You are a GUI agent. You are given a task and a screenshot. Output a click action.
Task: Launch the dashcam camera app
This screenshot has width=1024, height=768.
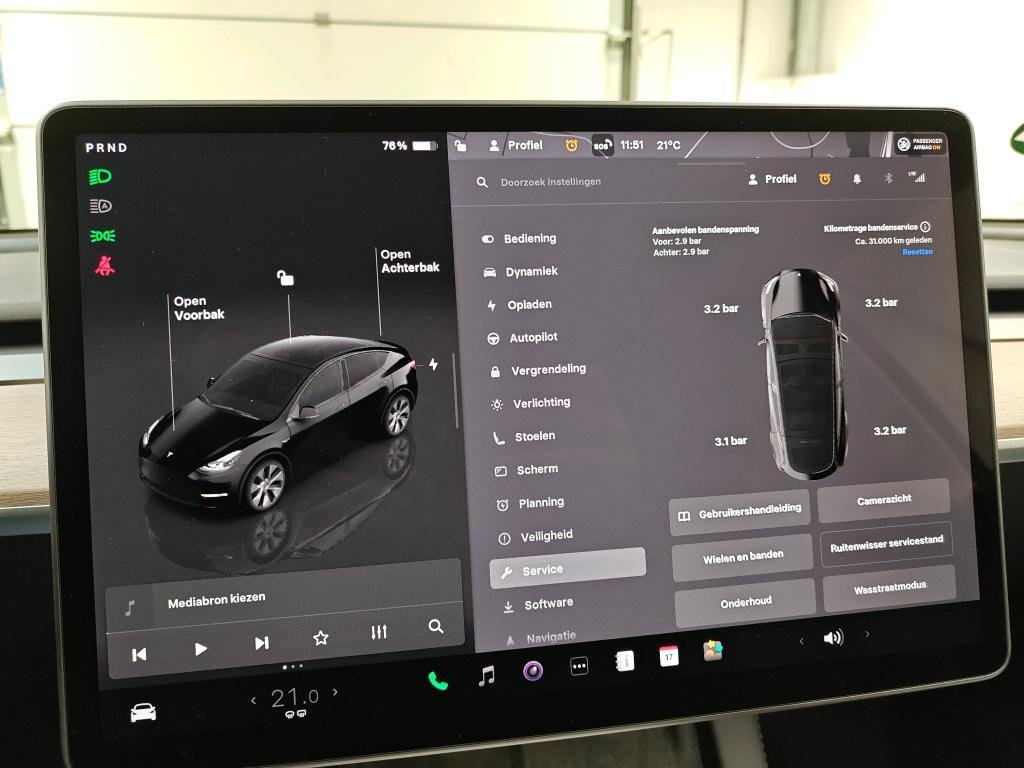point(533,670)
